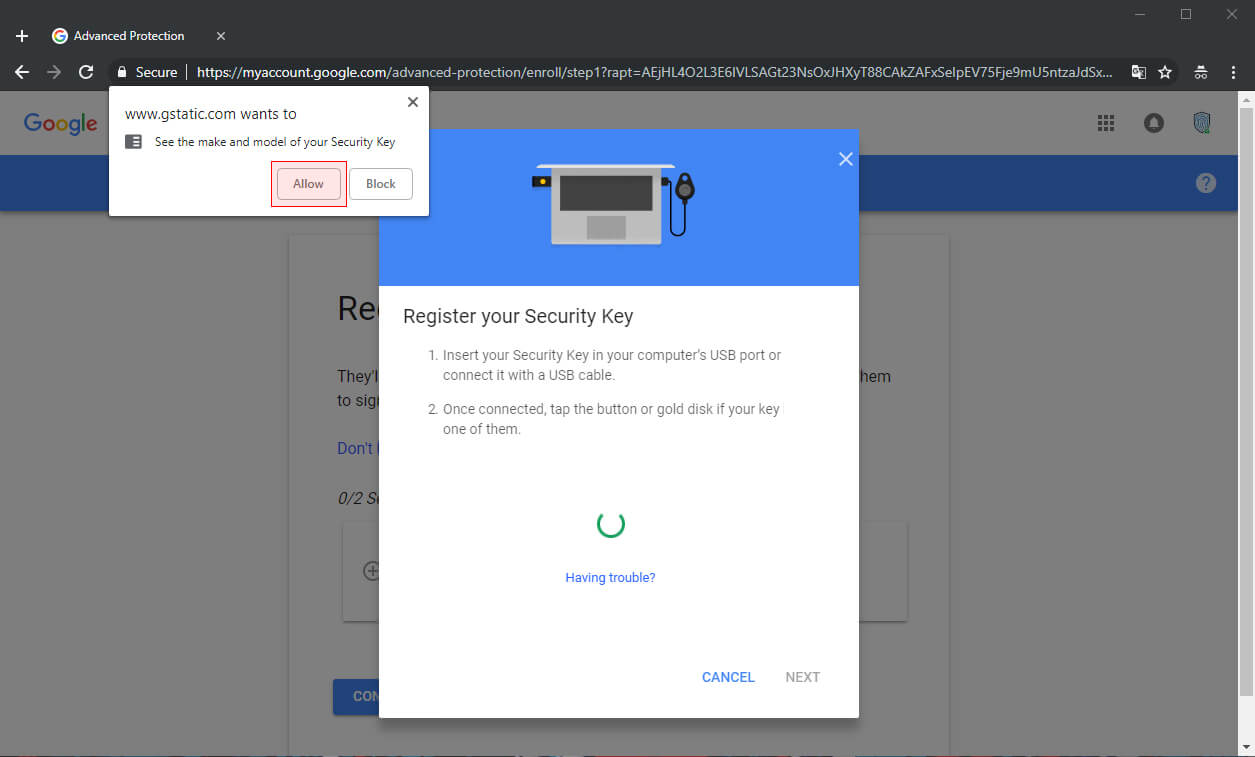This screenshot has height=757, width=1255.
Task: Click the translate page icon
Action: point(1138,72)
